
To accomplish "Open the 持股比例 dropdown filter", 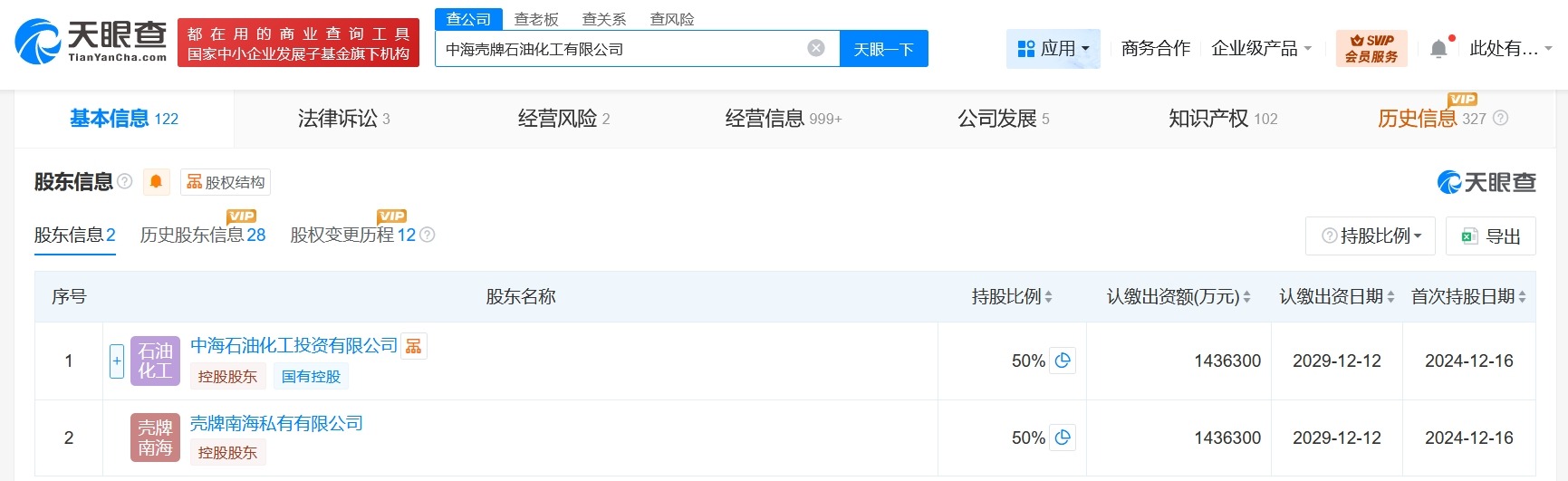I will [1371, 236].
